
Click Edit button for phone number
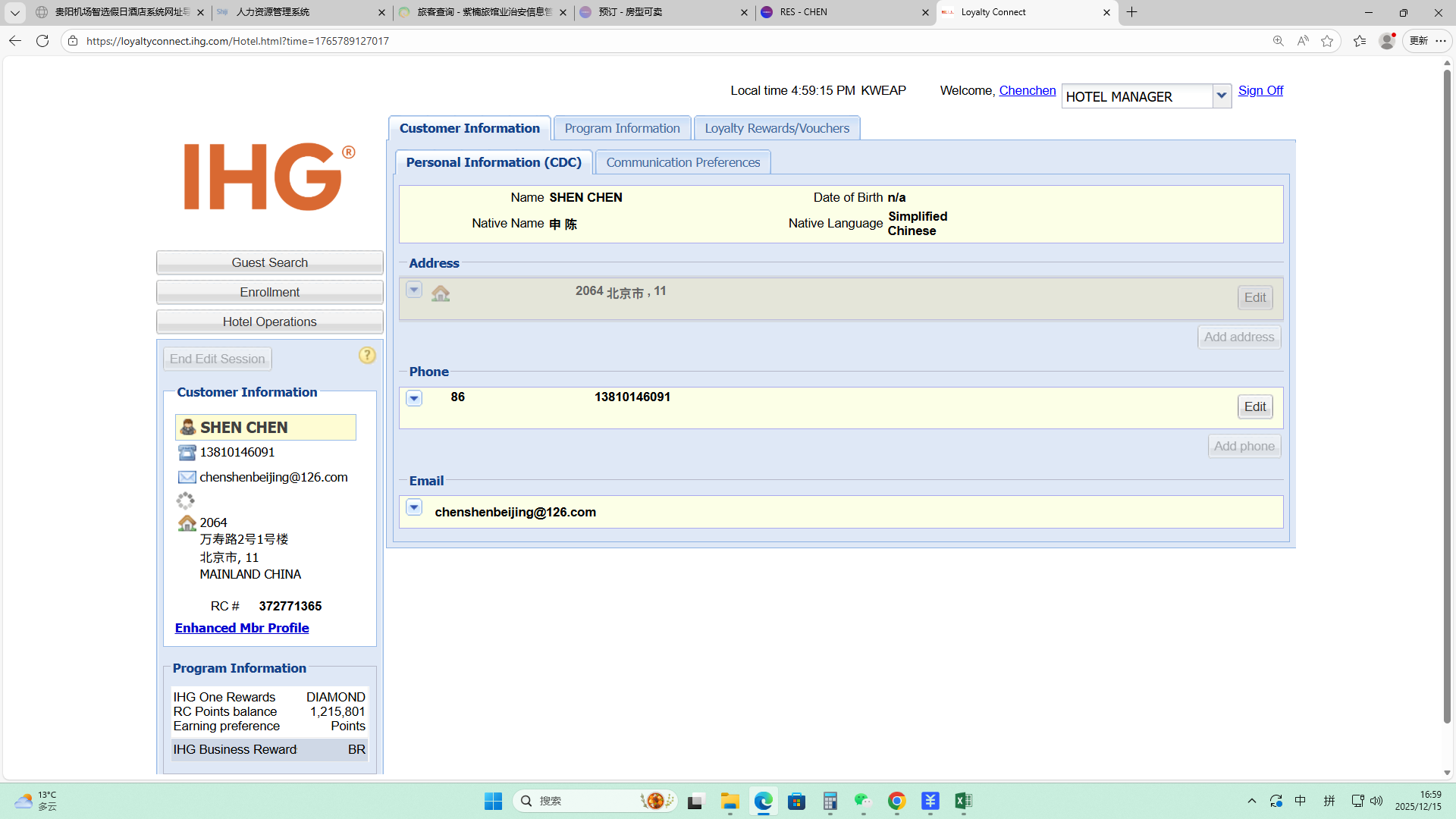click(x=1254, y=406)
